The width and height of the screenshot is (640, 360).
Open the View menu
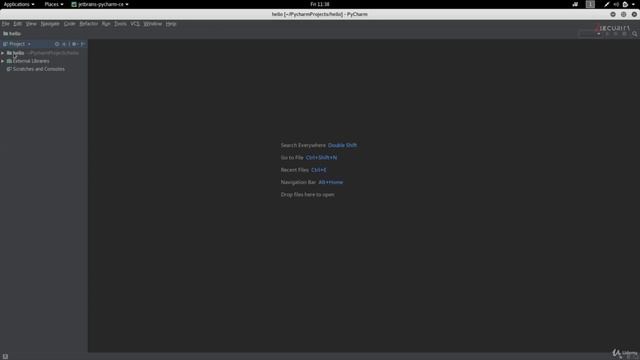click(x=31, y=24)
